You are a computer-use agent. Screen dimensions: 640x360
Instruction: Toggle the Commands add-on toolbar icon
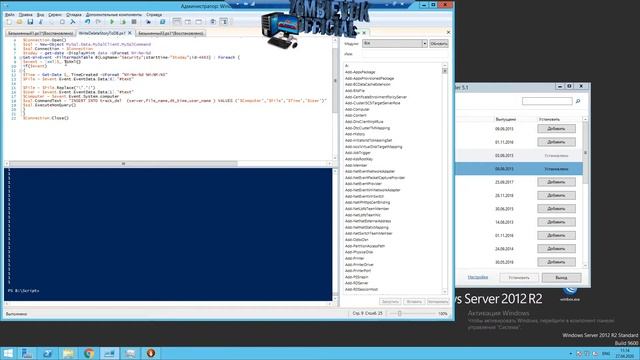[224, 22]
